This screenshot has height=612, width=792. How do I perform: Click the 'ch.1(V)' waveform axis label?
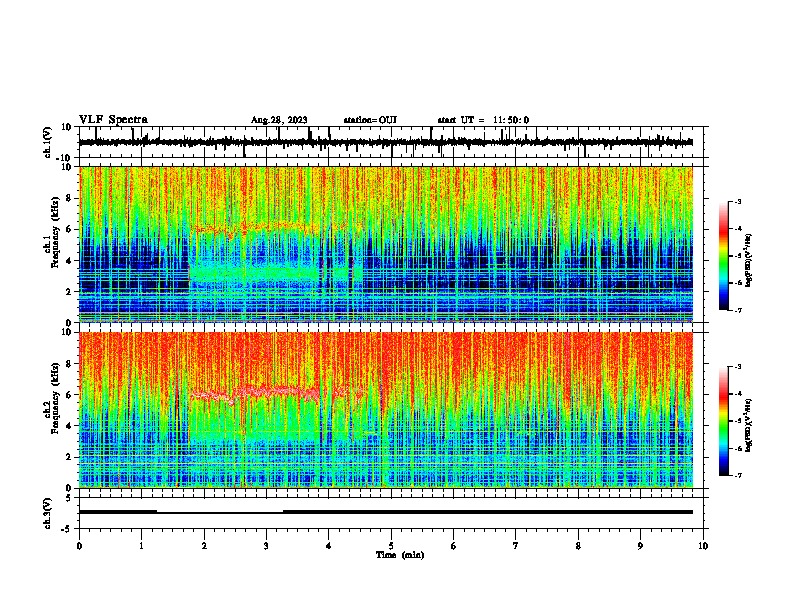48,142
